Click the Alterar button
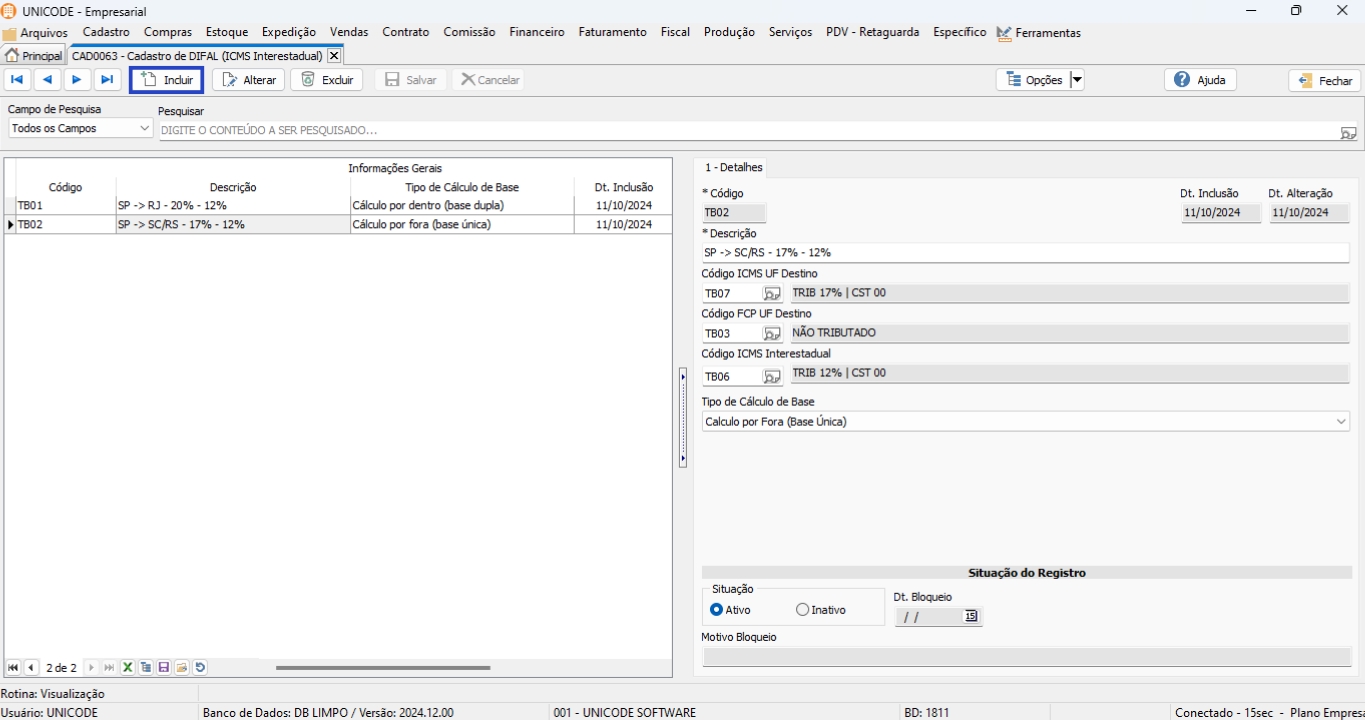The image size is (1365, 720). [x=249, y=80]
